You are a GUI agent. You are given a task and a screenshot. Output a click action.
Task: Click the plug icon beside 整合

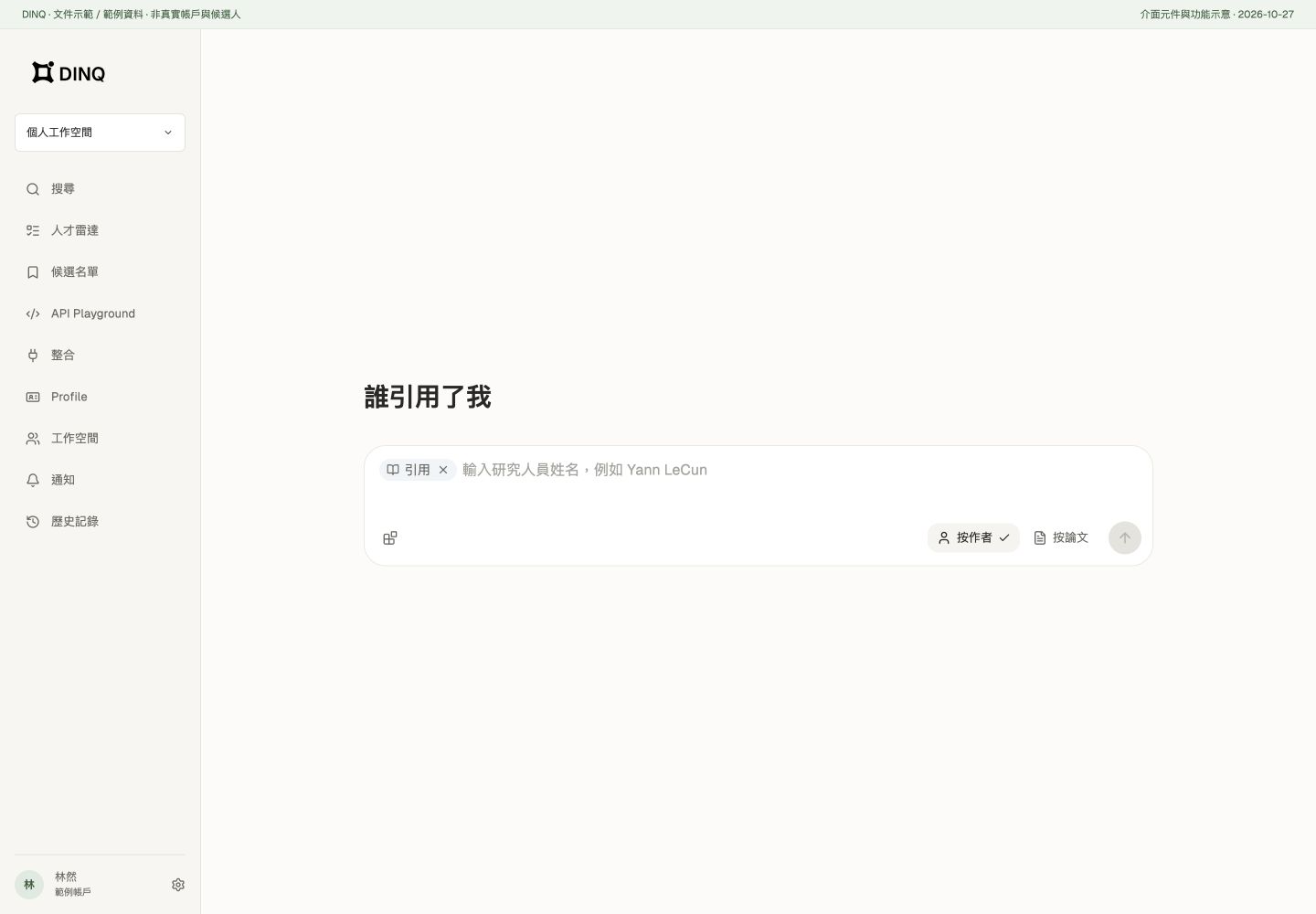click(33, 356)
